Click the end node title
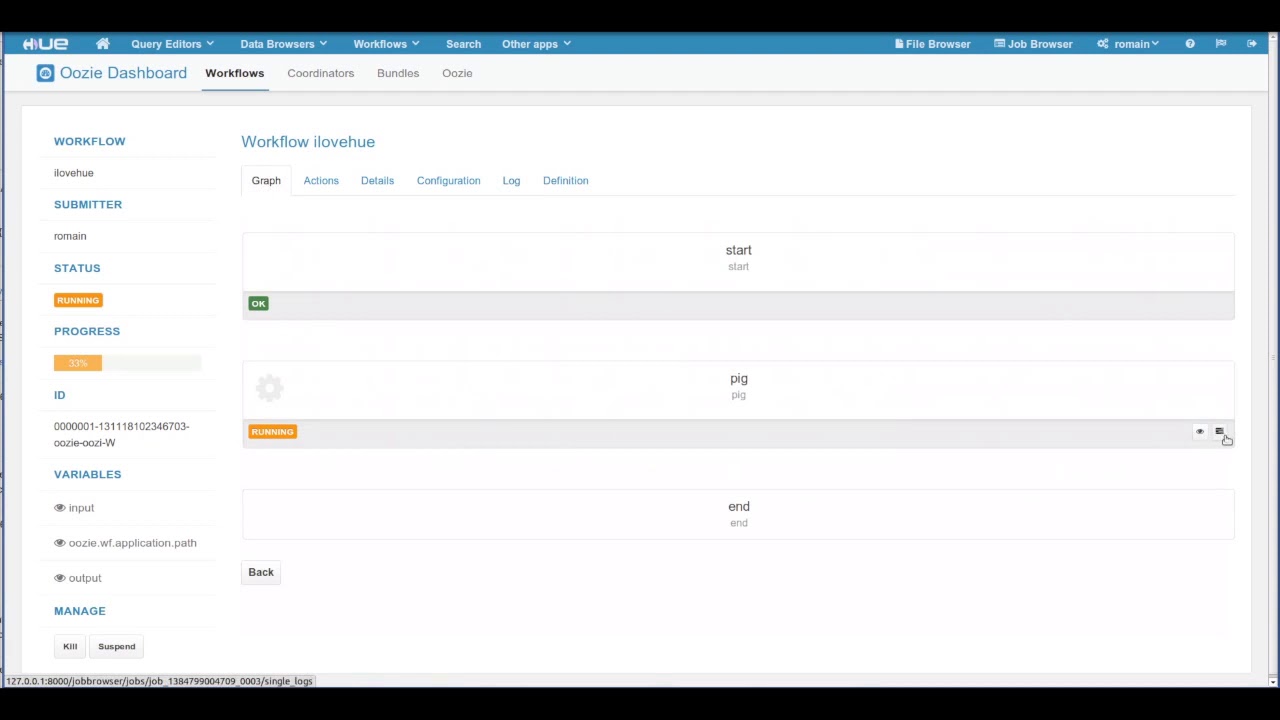1280x720 pixels. coord(738,506)
